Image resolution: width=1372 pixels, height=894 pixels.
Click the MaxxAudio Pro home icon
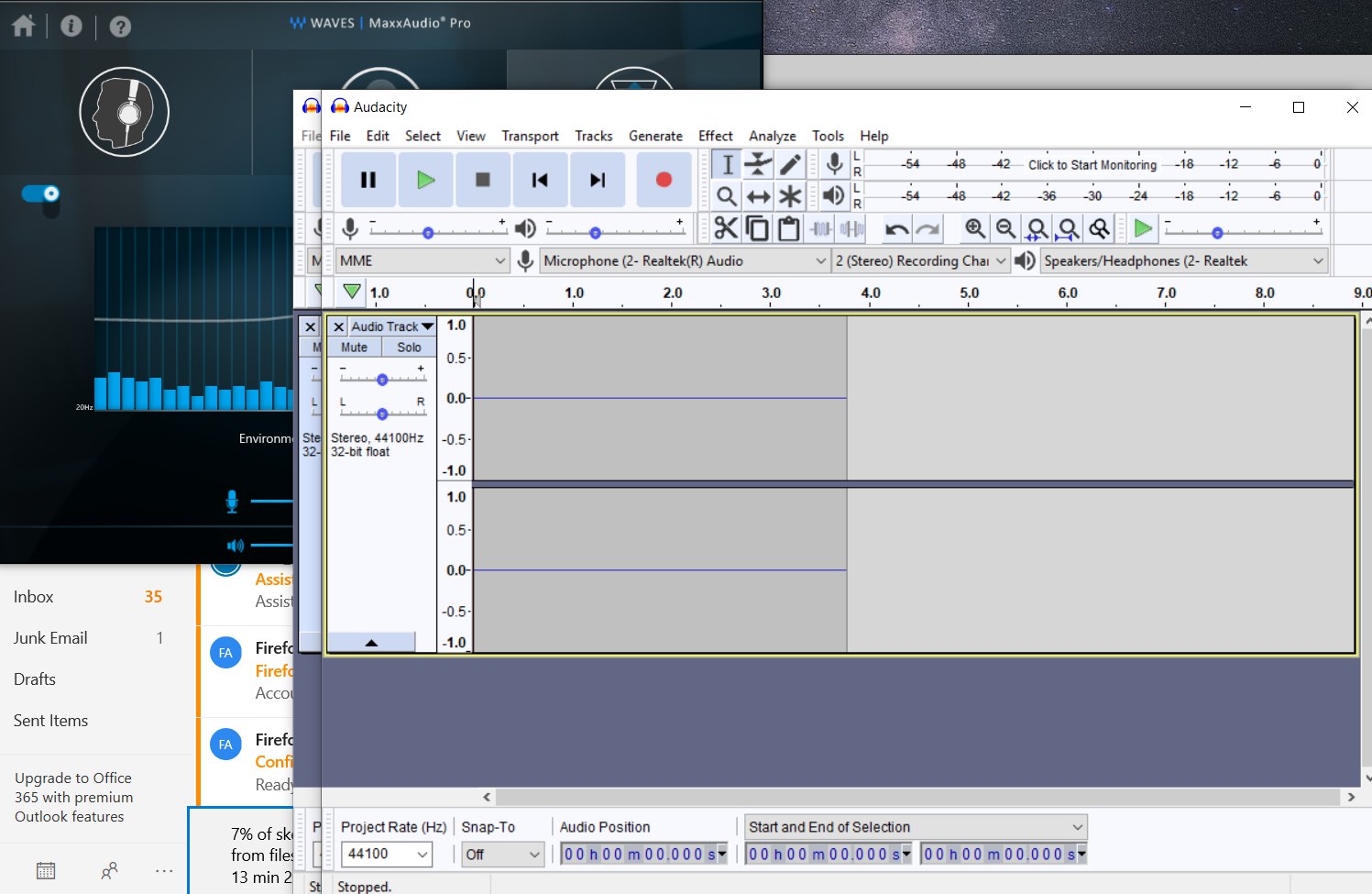coord(24,26)
